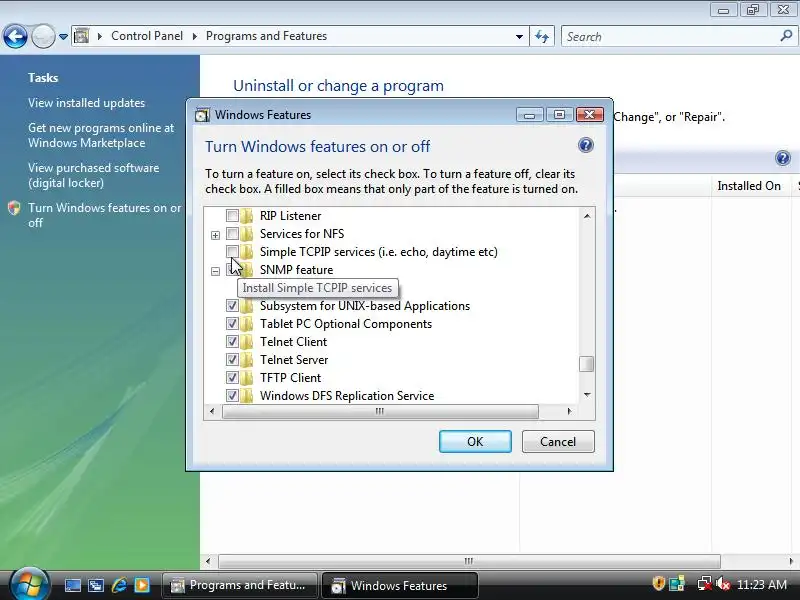Image resolution: width=800 pixels, height=600 pixels.
Task: Open Get new programs online at Windows Marketplace
Action: point(101,135)
